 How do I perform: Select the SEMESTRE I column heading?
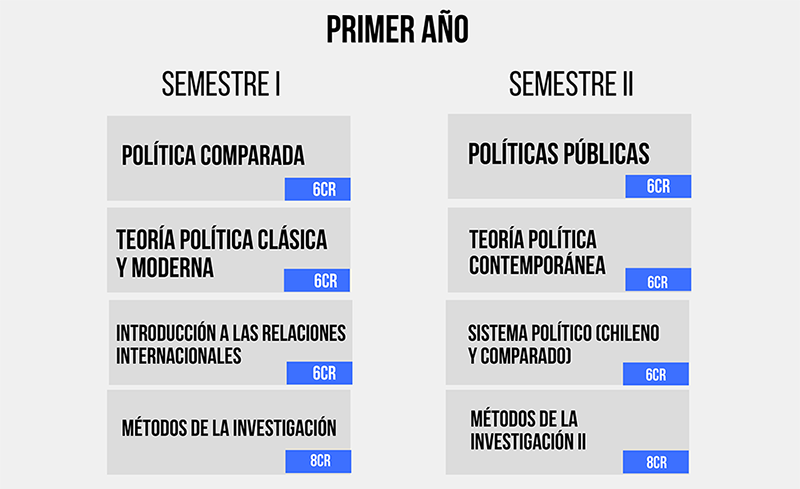pos(221,85)
